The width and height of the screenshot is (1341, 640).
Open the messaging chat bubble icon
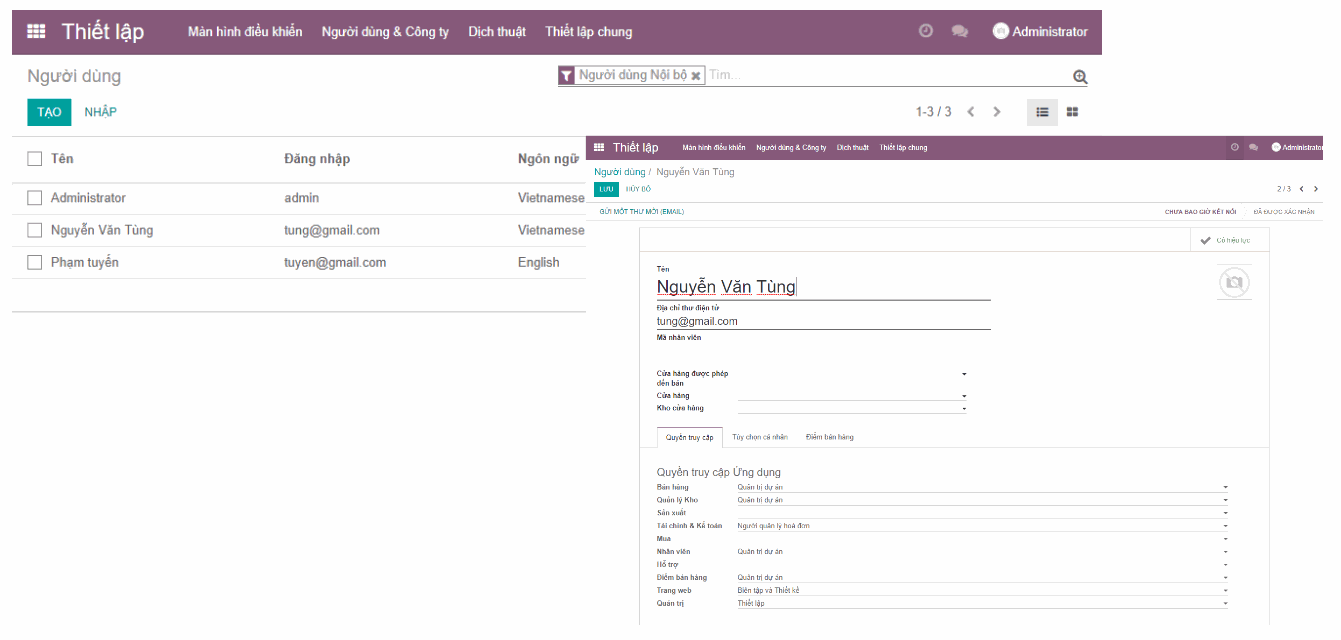960,31
